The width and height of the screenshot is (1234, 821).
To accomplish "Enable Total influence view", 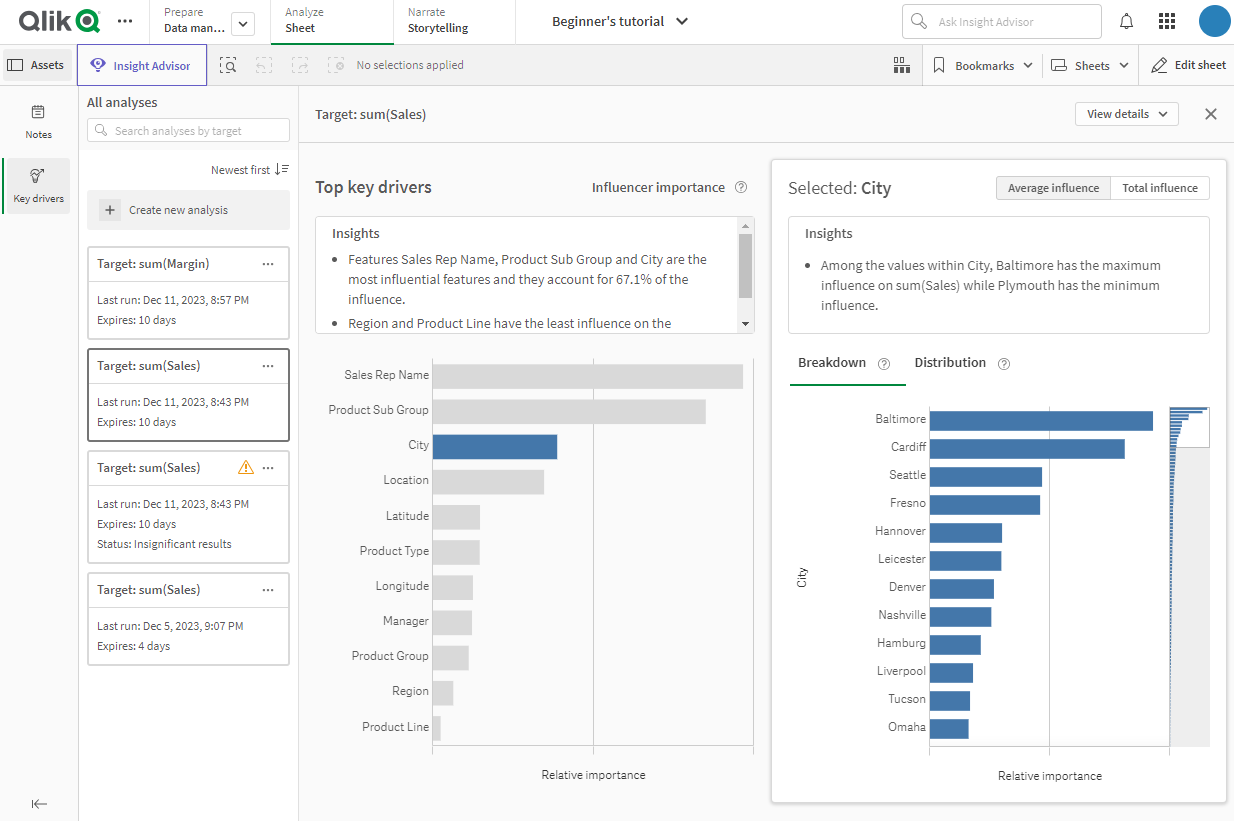I will (1159, 187).
